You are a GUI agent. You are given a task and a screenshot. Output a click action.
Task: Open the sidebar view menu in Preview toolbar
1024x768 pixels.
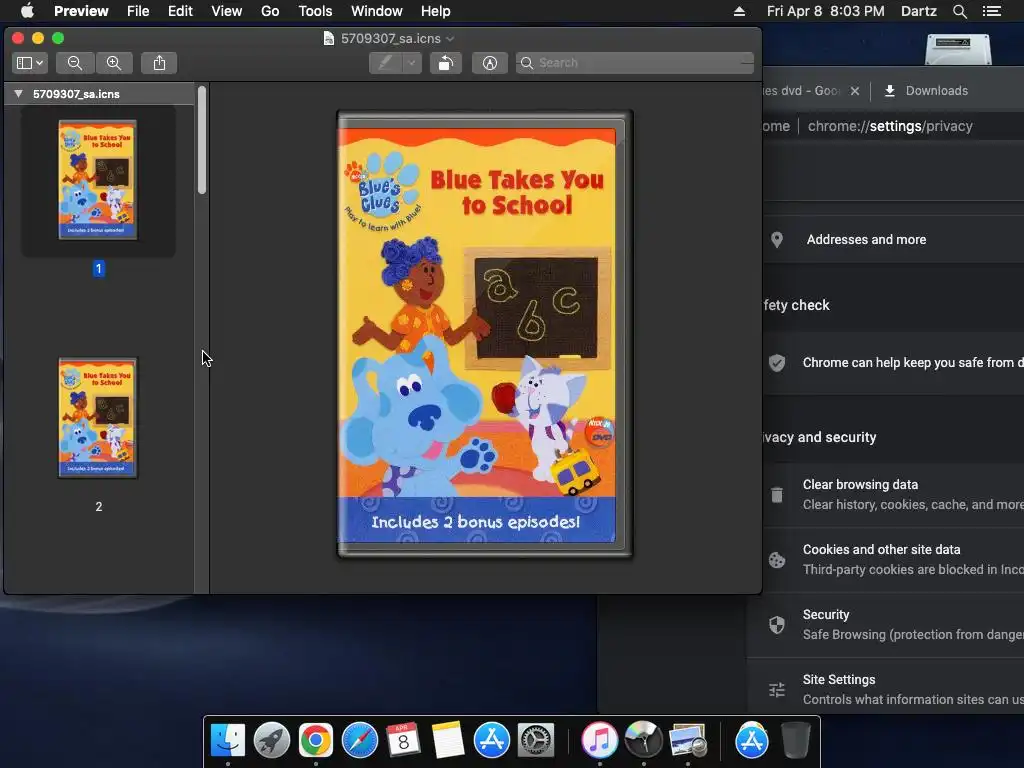pyautogui.click(x=29, y=63)
